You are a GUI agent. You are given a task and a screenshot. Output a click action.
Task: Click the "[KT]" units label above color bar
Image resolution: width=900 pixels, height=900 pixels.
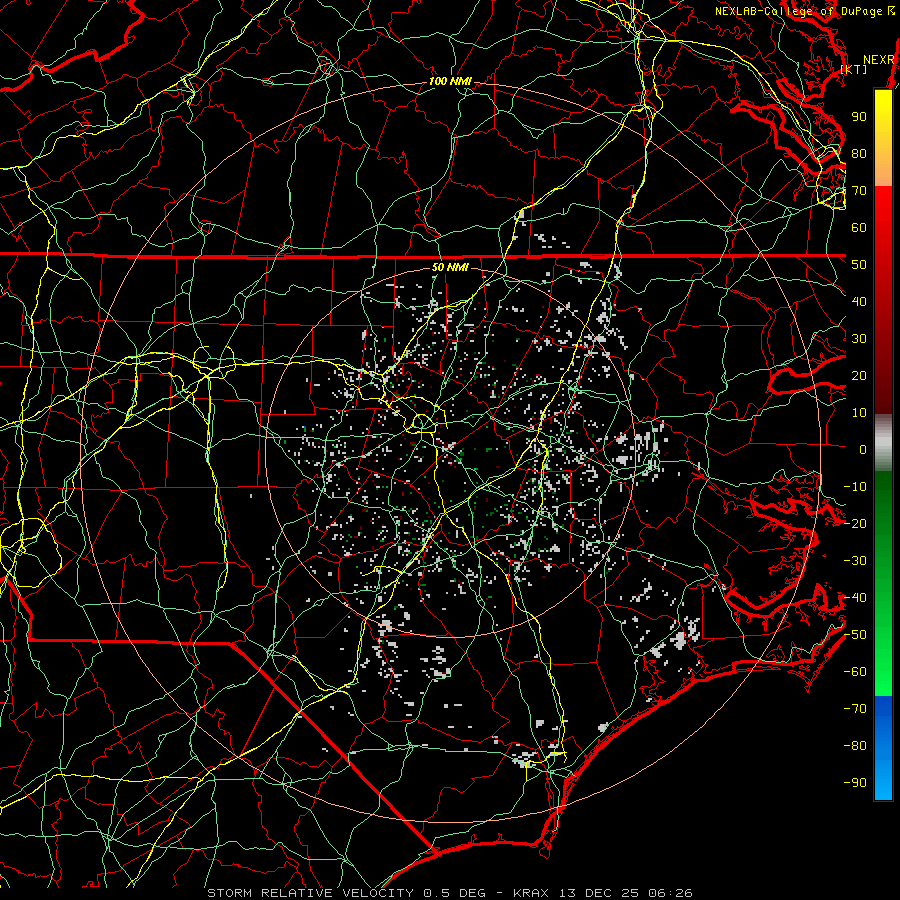pyautogui.click(x=854, y=69)
